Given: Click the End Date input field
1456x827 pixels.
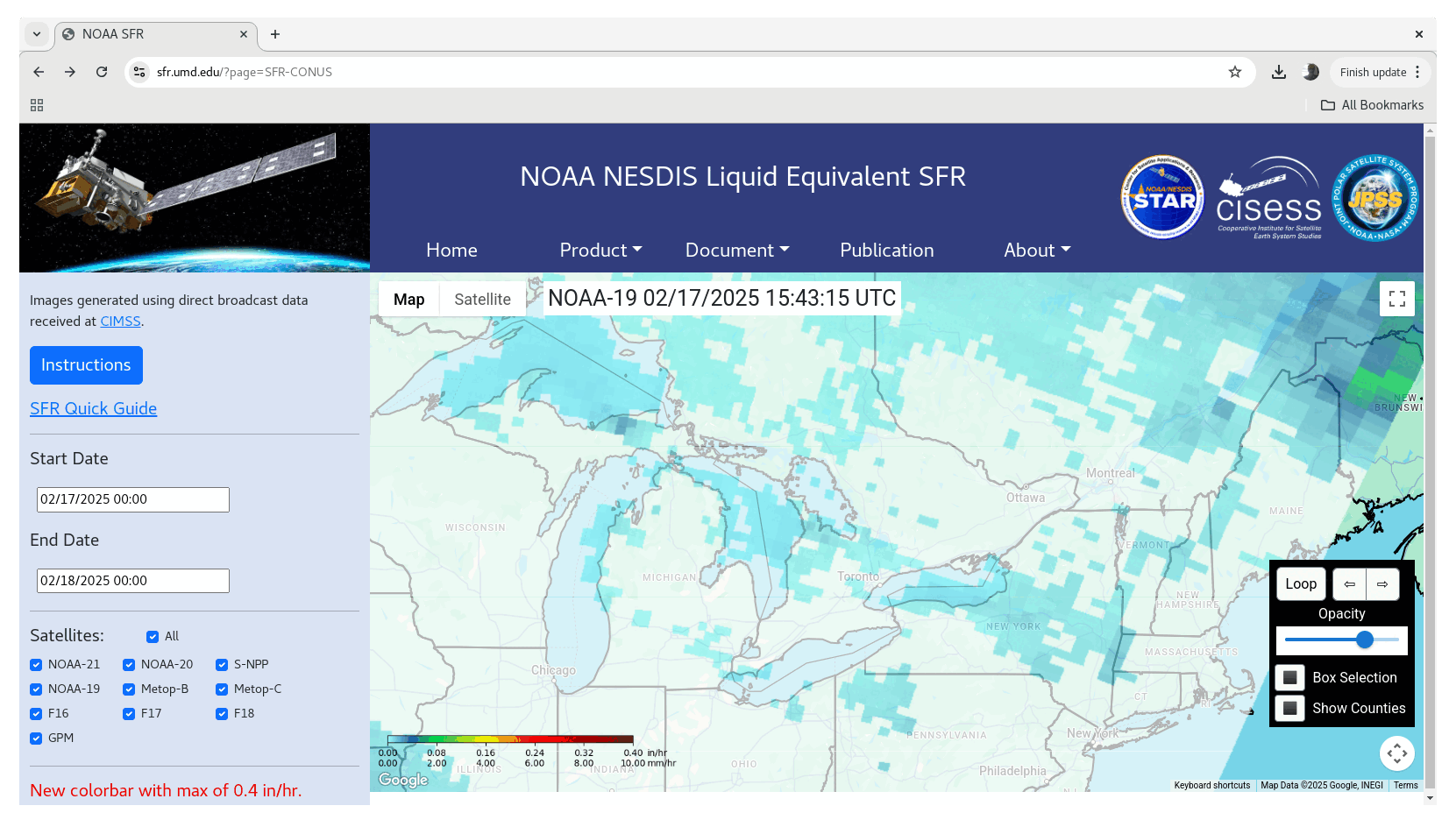Looking at the screenshot, I should click(133, 581).
